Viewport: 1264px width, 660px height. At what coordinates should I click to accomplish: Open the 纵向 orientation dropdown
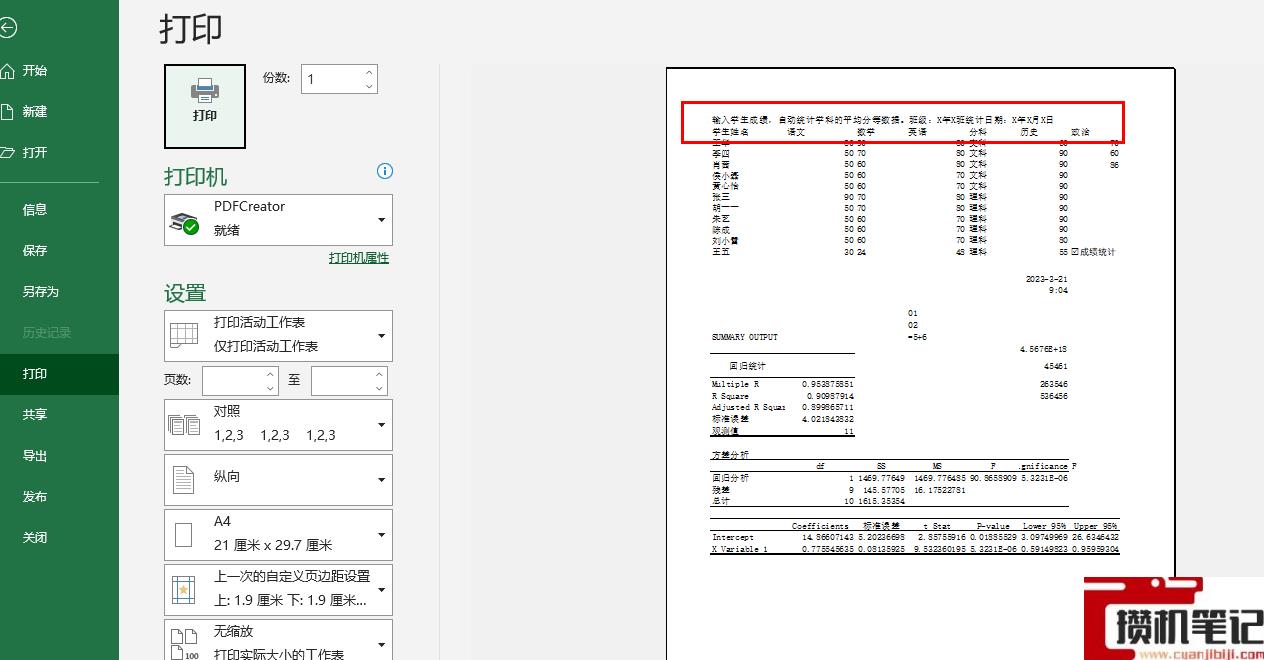pos(279,479)
